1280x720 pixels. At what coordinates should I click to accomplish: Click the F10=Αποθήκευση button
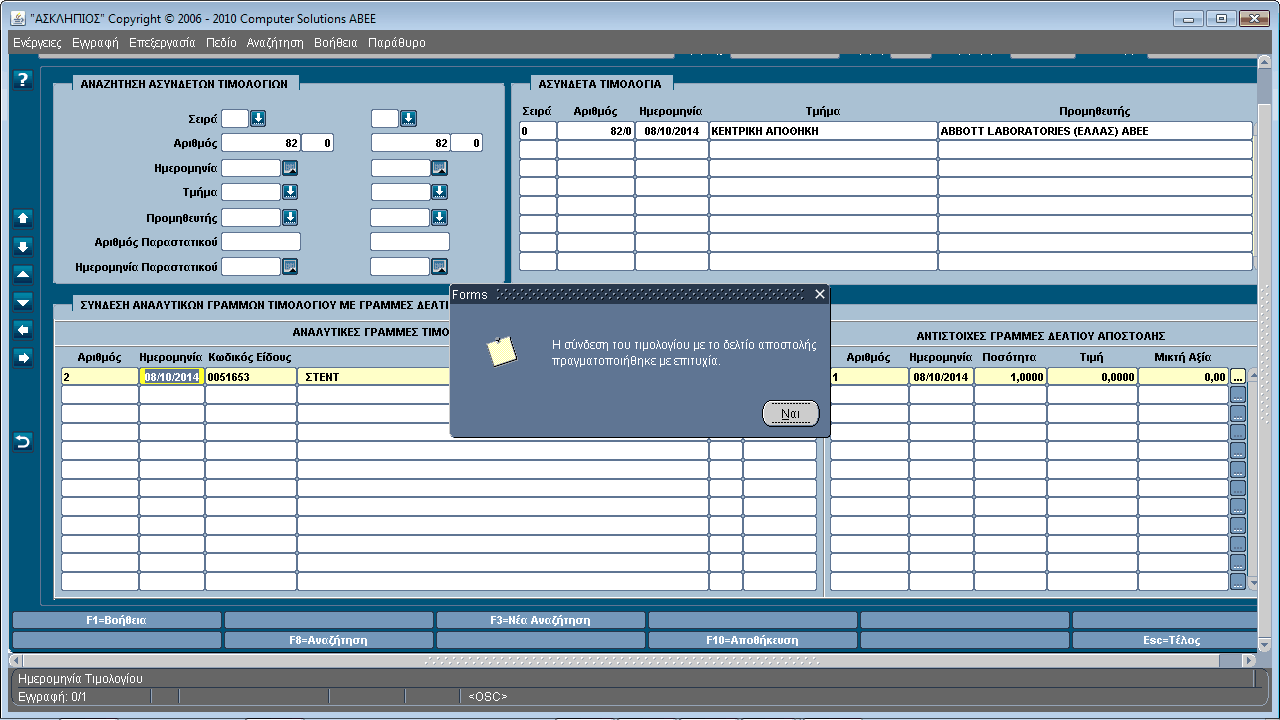[752, 640]
